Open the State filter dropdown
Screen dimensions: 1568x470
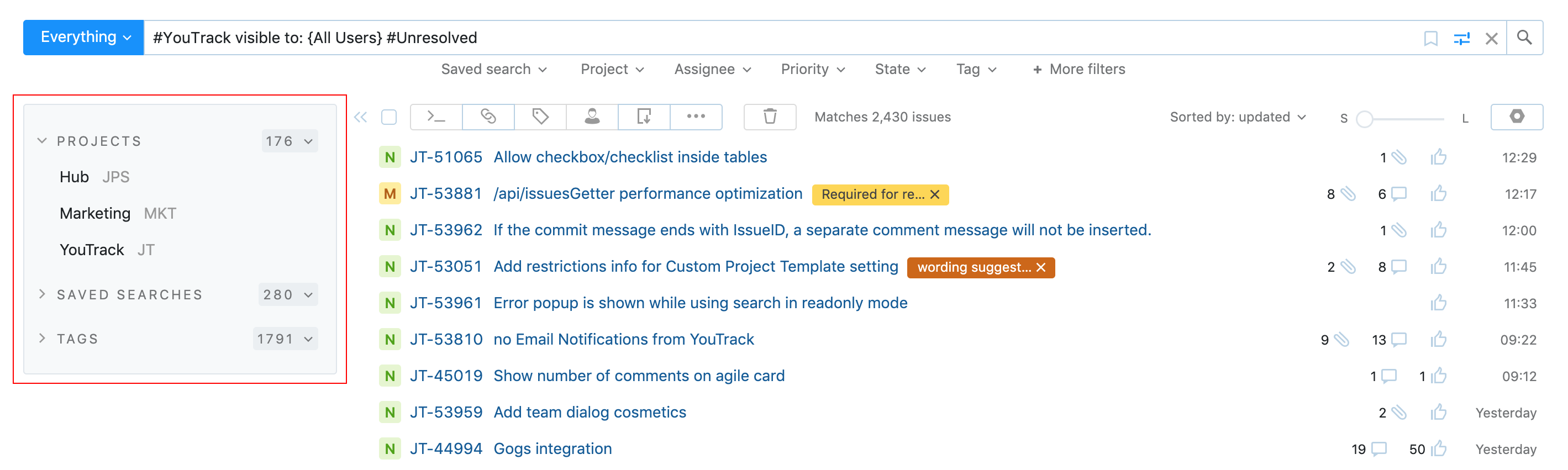899,70
